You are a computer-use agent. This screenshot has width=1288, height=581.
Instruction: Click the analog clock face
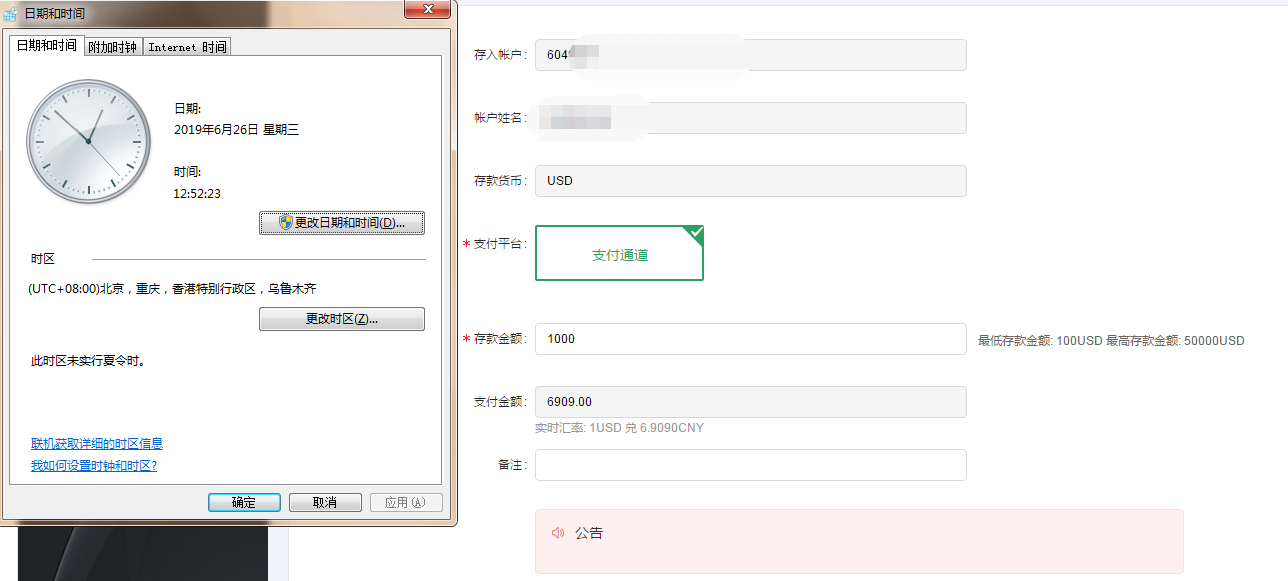coord(88,141)
